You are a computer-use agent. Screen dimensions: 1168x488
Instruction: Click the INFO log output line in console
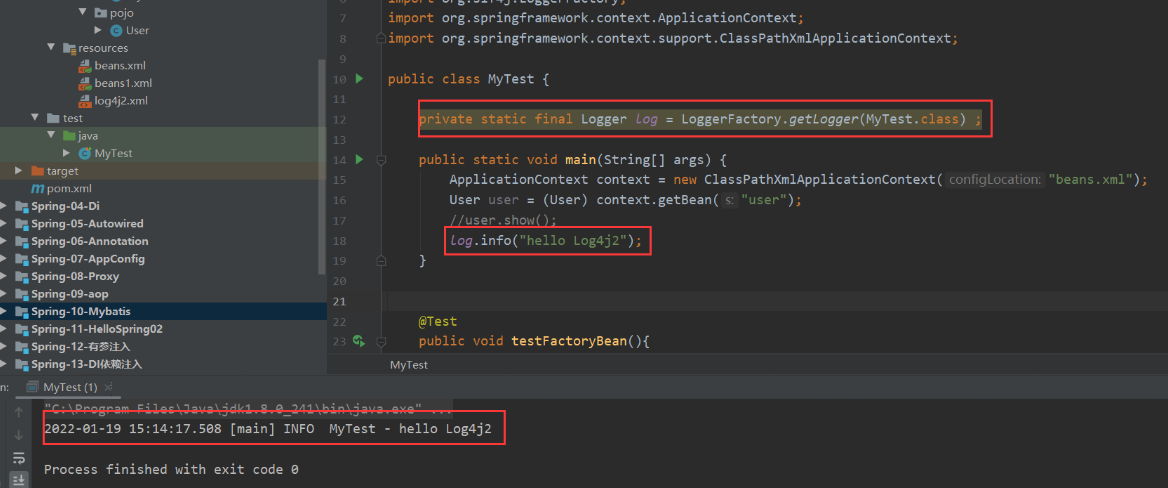(267, 428)
